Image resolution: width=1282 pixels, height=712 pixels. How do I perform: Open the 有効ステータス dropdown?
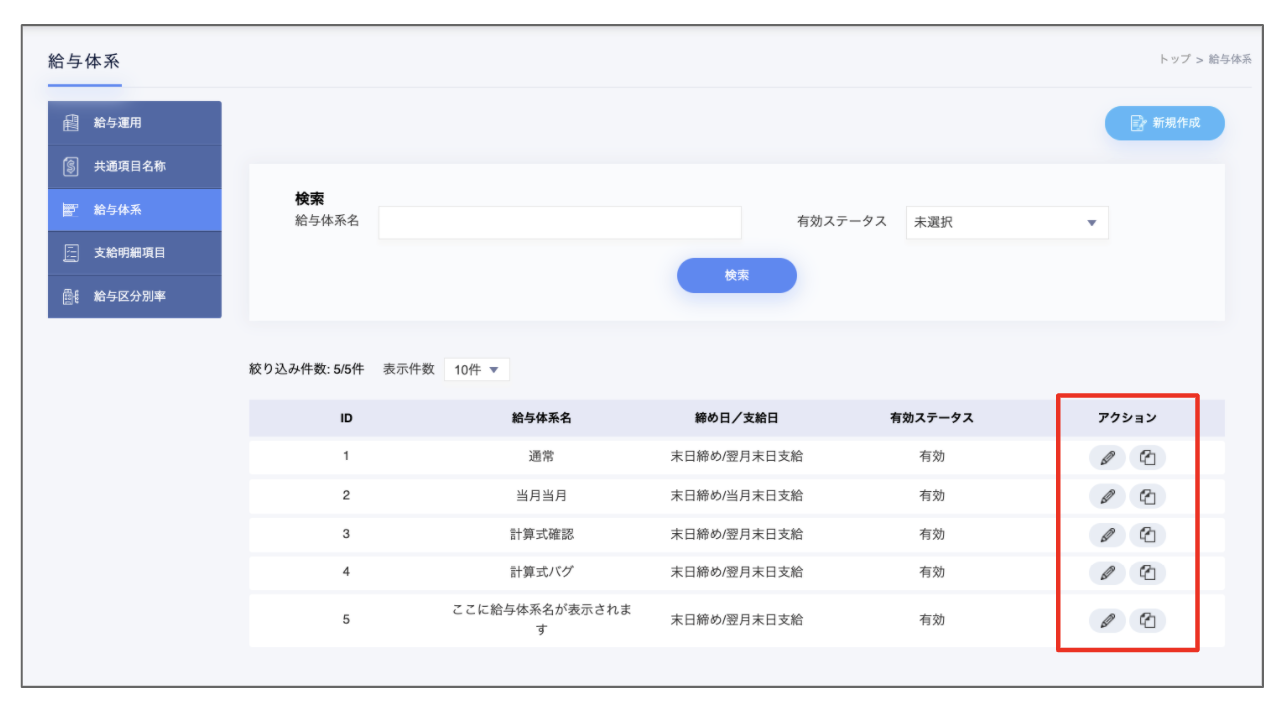1006,223
